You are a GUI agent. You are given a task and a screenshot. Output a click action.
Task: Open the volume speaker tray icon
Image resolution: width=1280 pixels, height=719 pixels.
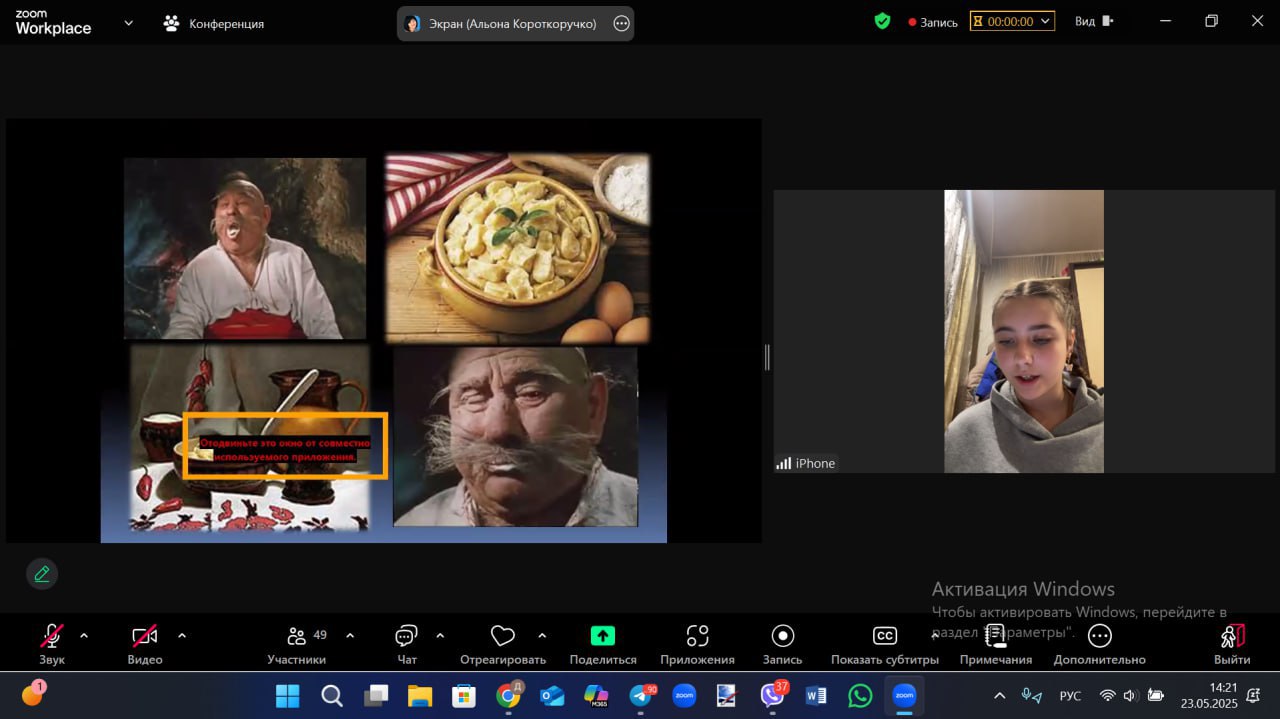(x=1130, y=695)
